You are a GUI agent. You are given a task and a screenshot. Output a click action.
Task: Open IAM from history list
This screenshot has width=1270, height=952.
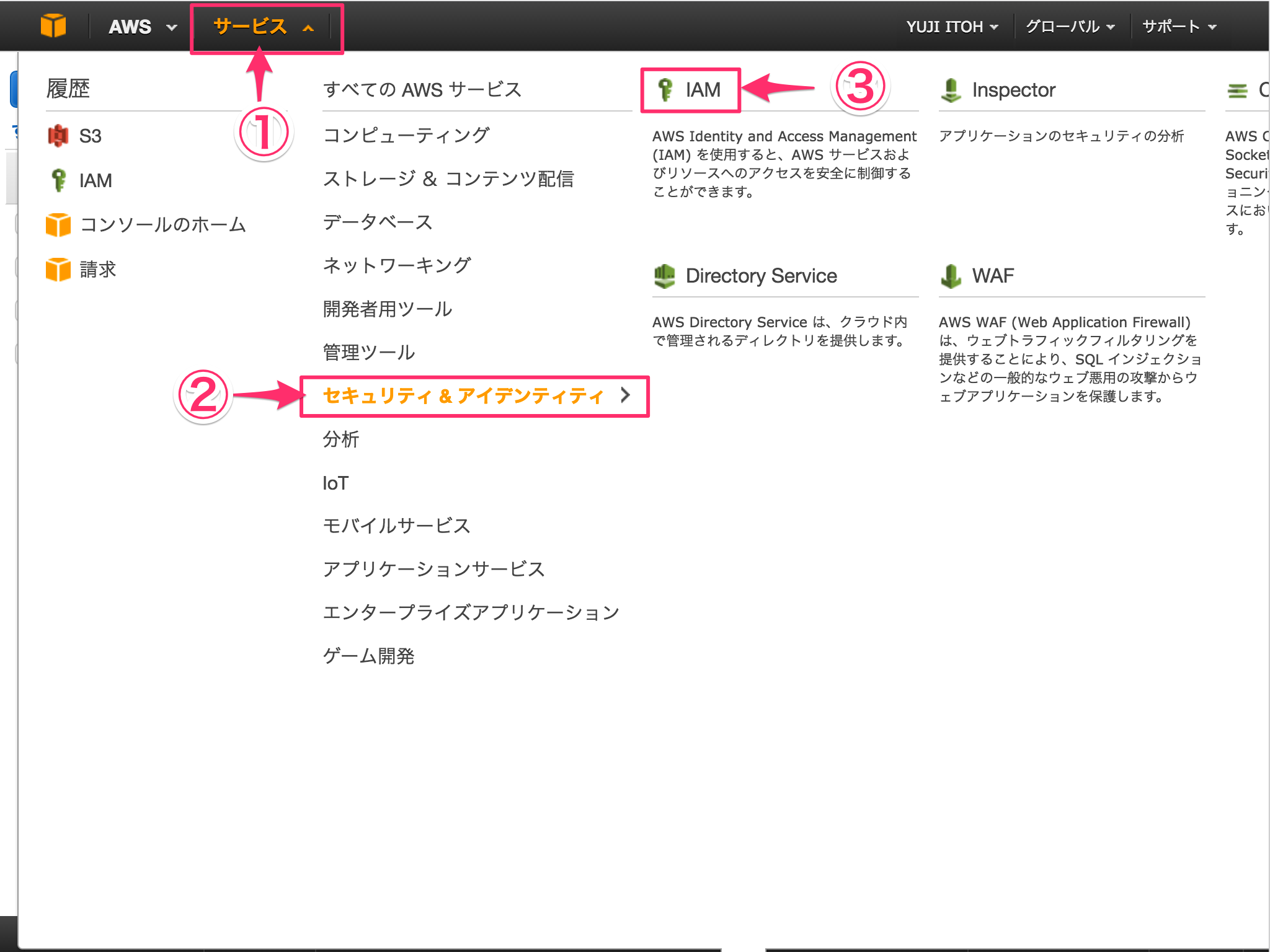(95, 180)
